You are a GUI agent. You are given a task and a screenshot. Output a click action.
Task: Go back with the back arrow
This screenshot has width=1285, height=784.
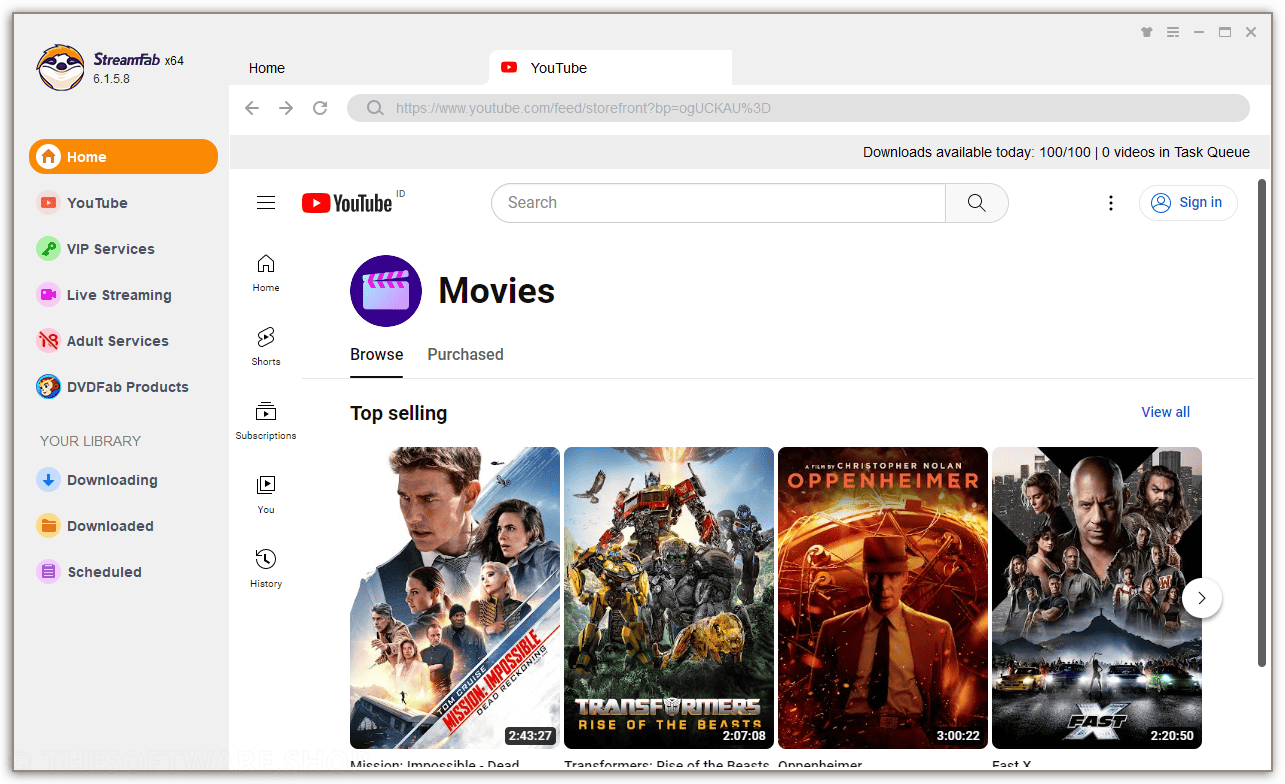pos(252,108)
